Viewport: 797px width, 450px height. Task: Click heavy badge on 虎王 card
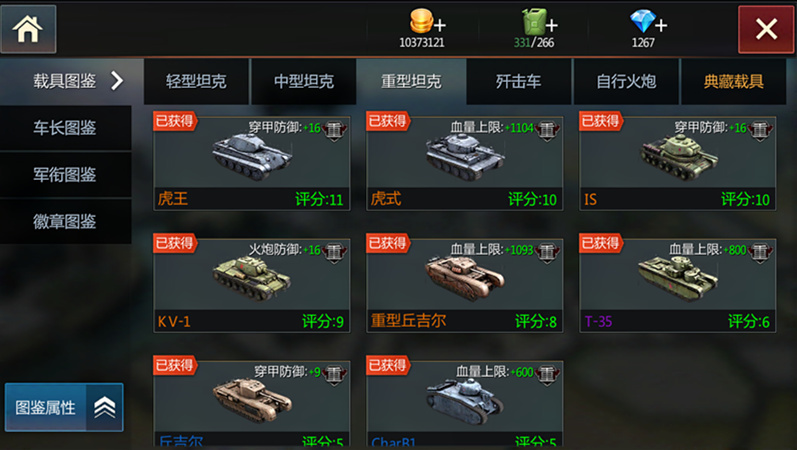[x=334, y=131]
